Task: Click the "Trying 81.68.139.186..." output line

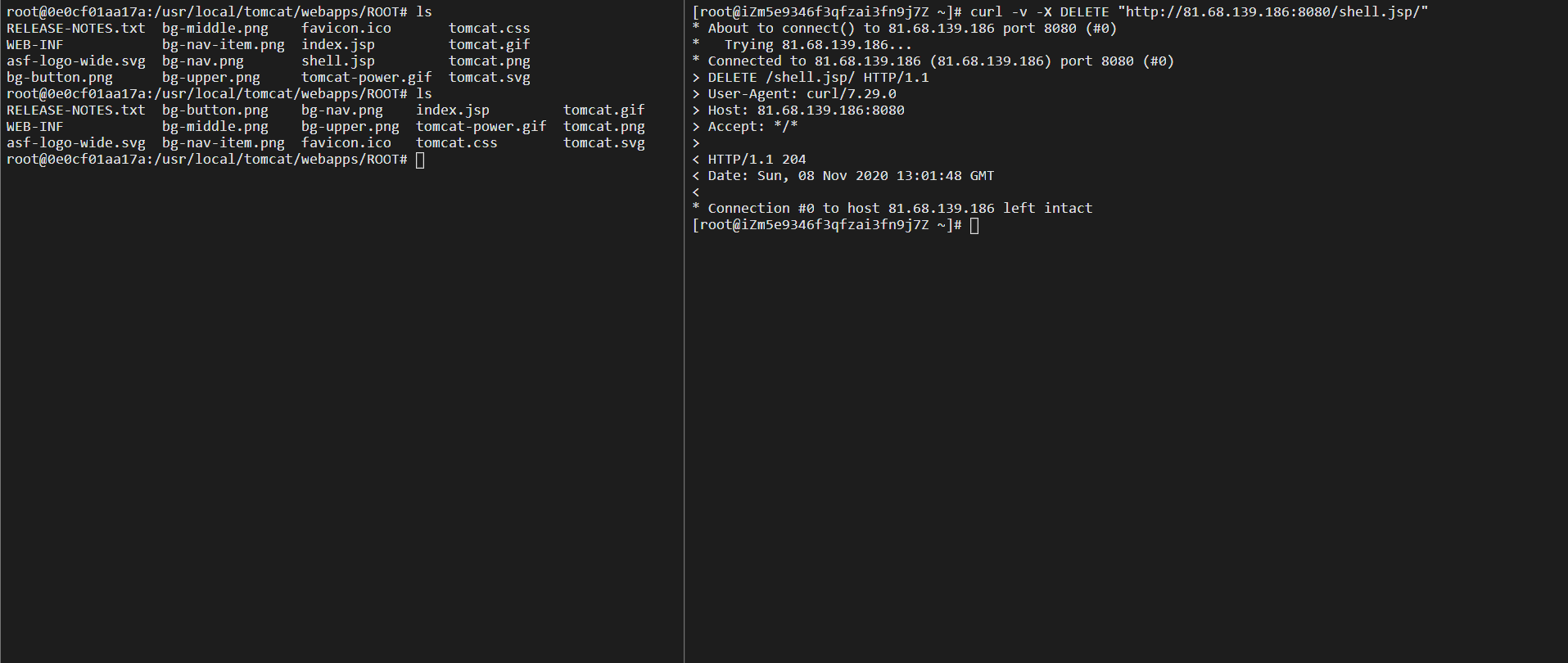Action: click(818, 45)
